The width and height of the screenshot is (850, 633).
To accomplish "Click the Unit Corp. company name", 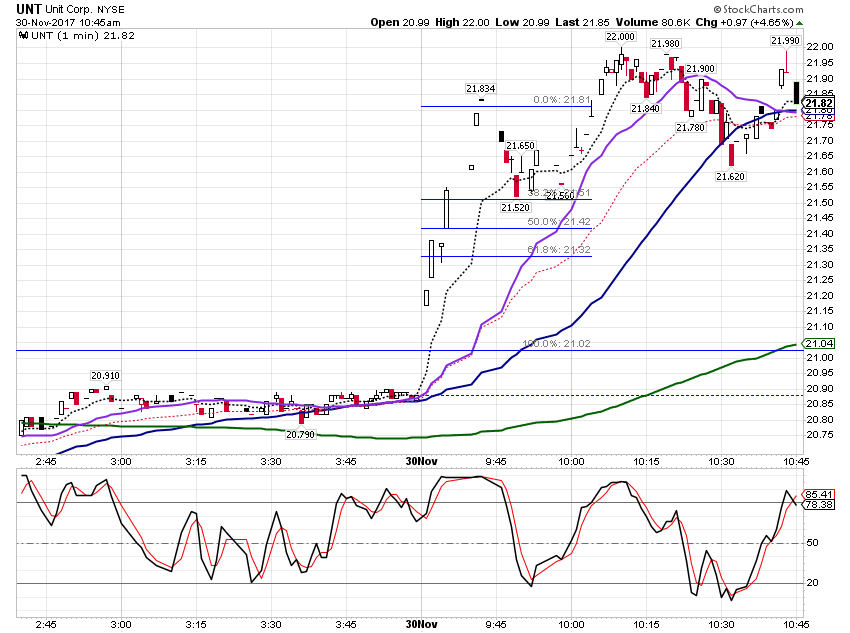I will (69, 9).
